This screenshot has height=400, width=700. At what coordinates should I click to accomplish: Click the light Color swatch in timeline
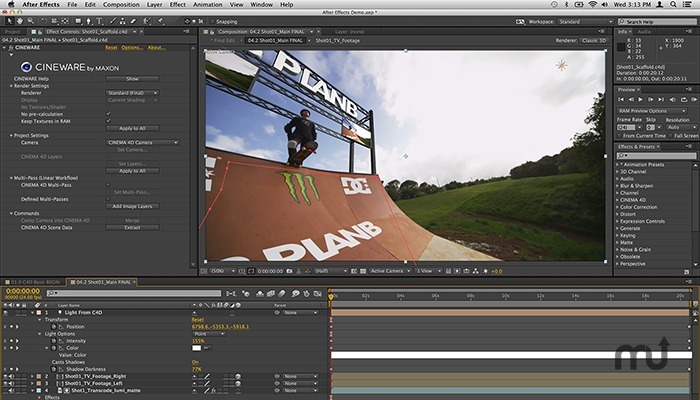click(197, 347)
